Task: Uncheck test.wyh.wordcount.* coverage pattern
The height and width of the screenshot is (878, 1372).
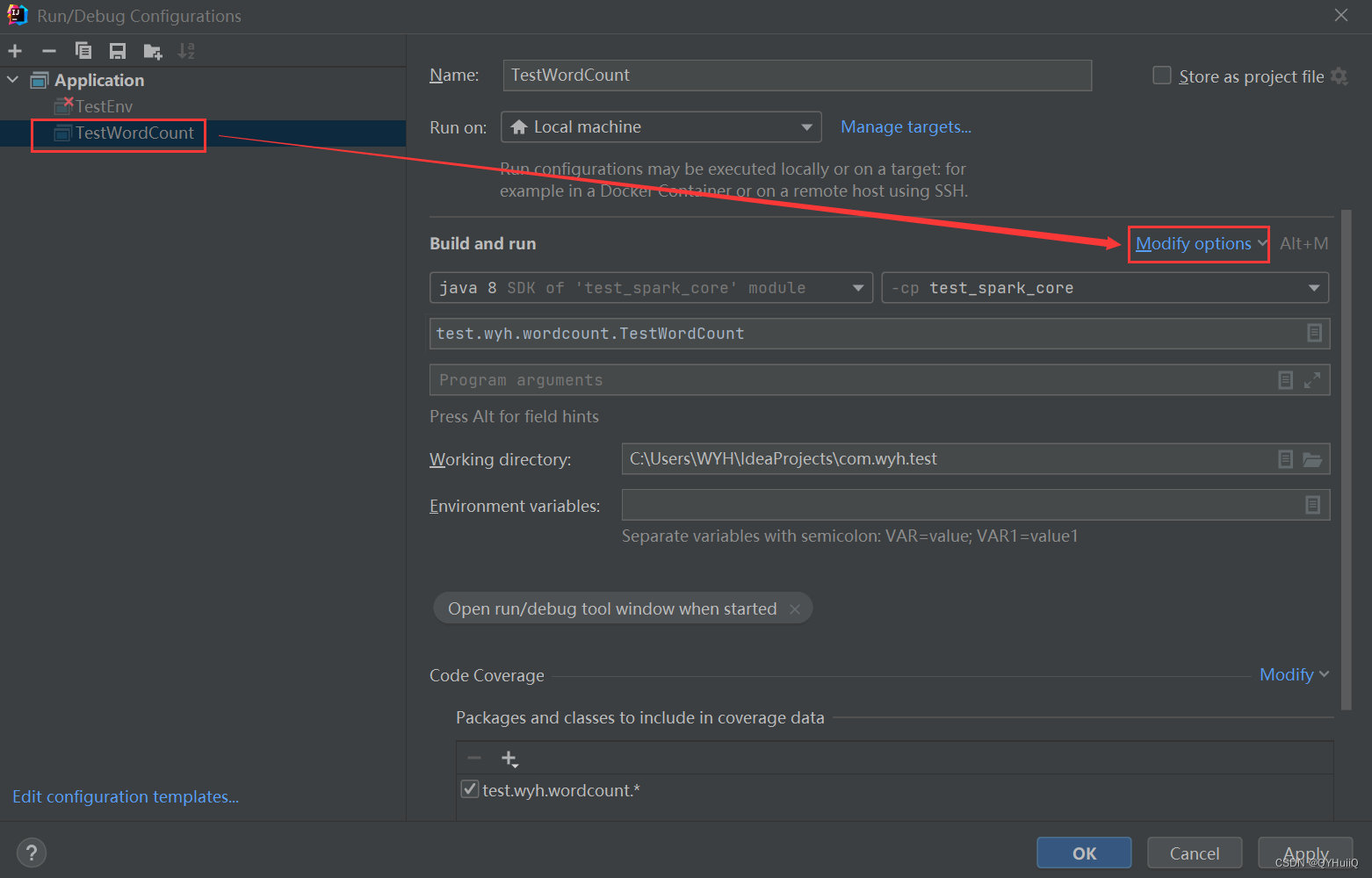Action: [x=470, y=789]
